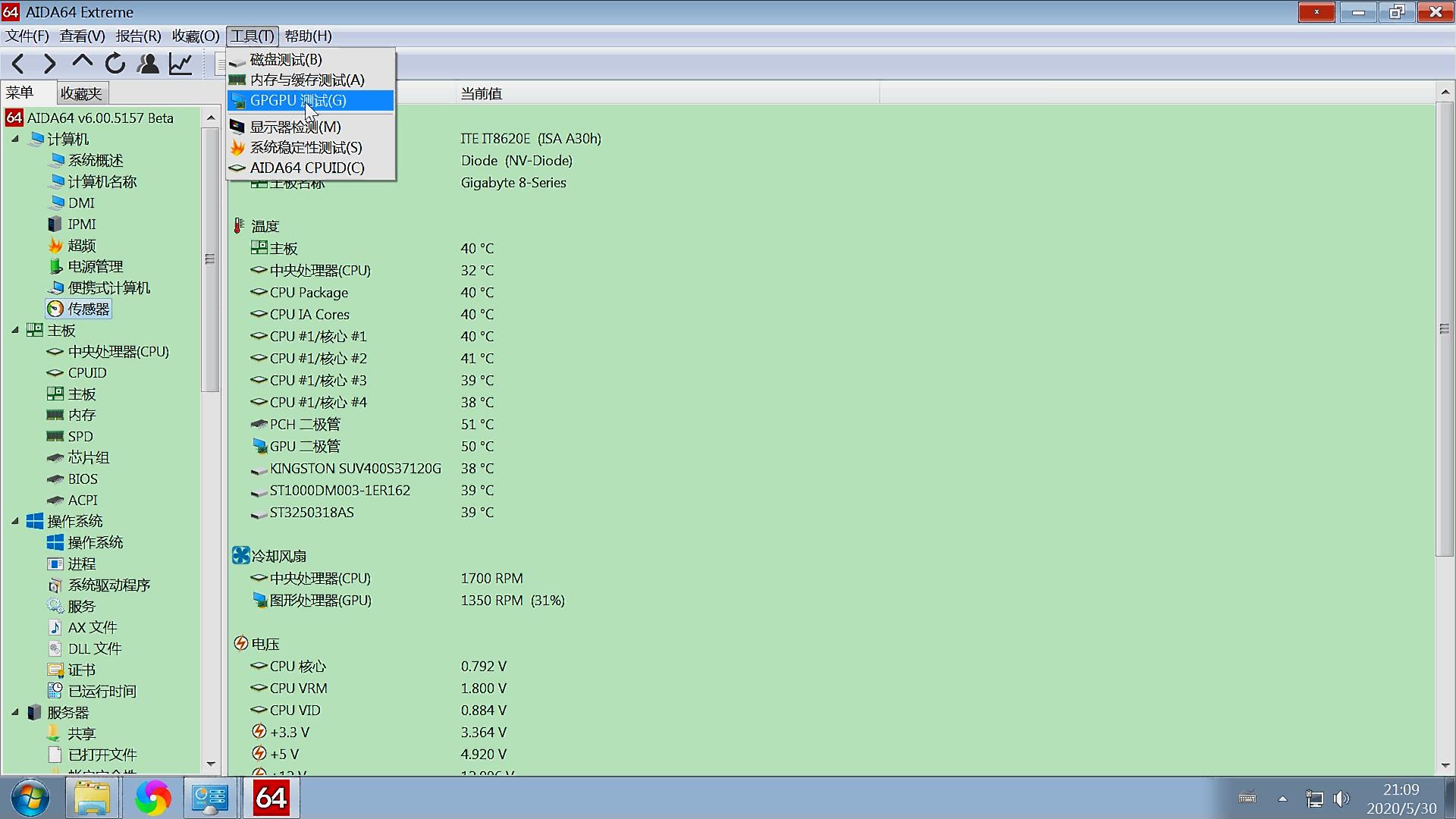Click the volume speaker tray icon
1456x819 pixels.
tap(1341, 799)
